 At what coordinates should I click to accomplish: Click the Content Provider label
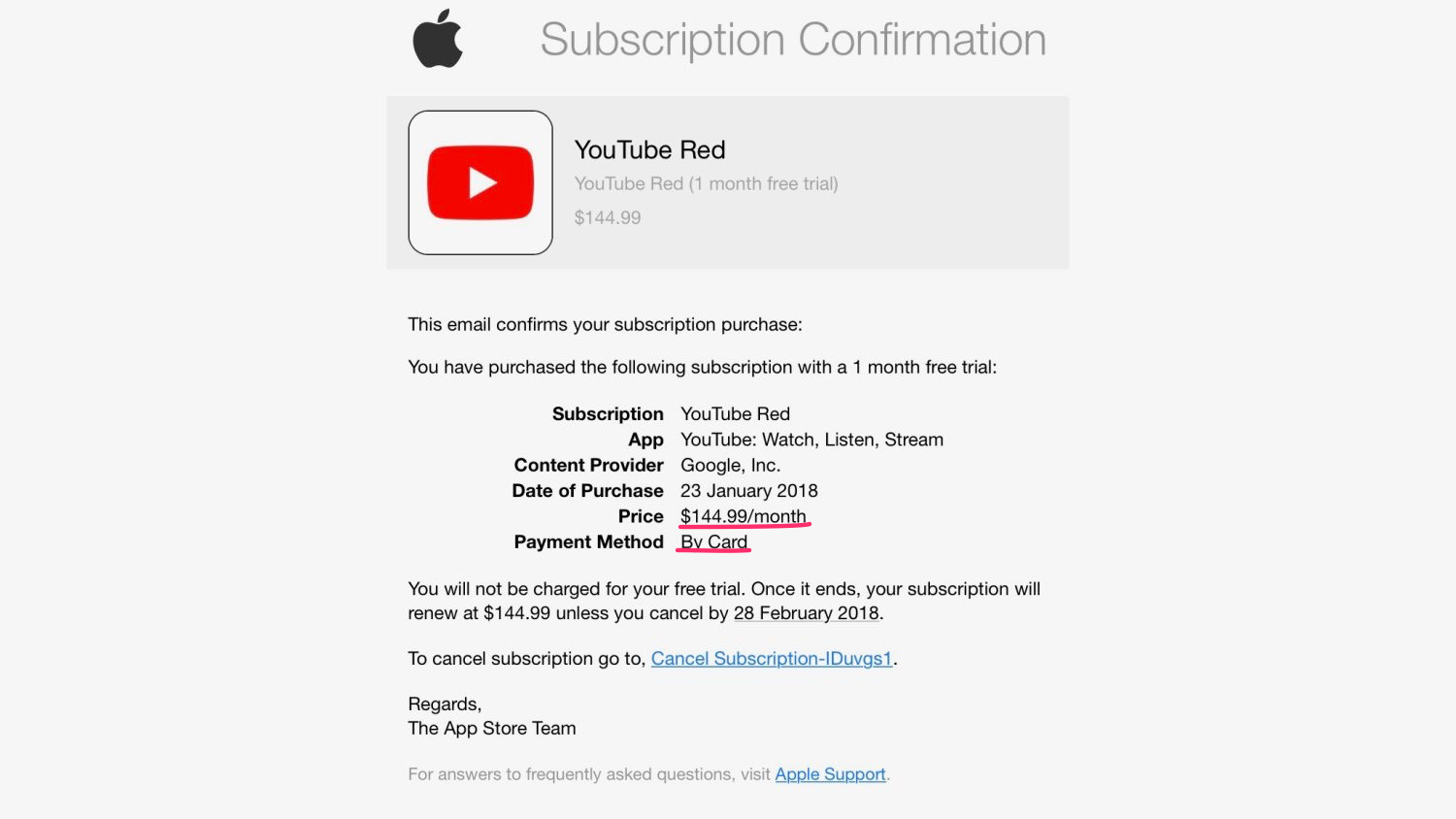pyautogui.click(x=588, y=466)
